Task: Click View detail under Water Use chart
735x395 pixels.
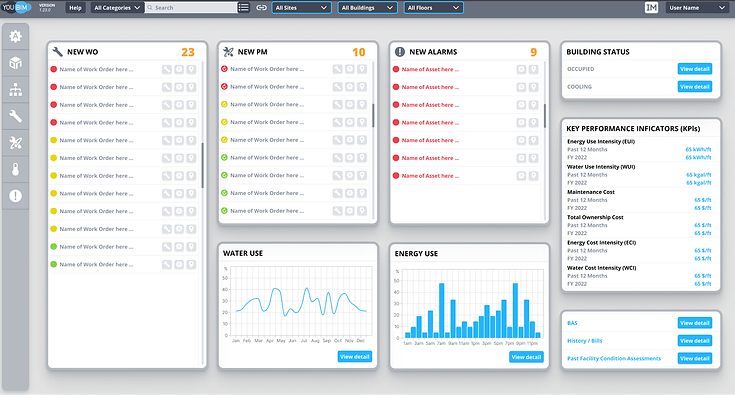Action: (355, 357)
